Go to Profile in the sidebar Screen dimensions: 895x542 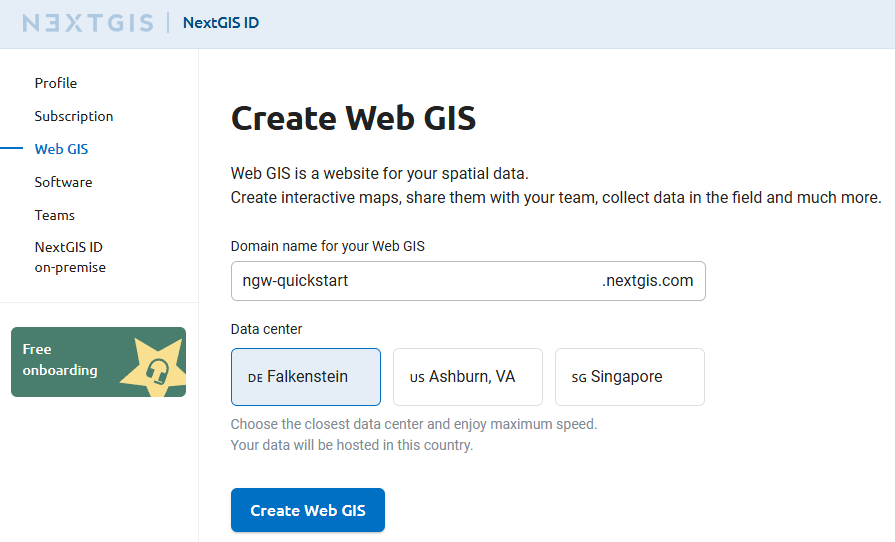(56, 83)
